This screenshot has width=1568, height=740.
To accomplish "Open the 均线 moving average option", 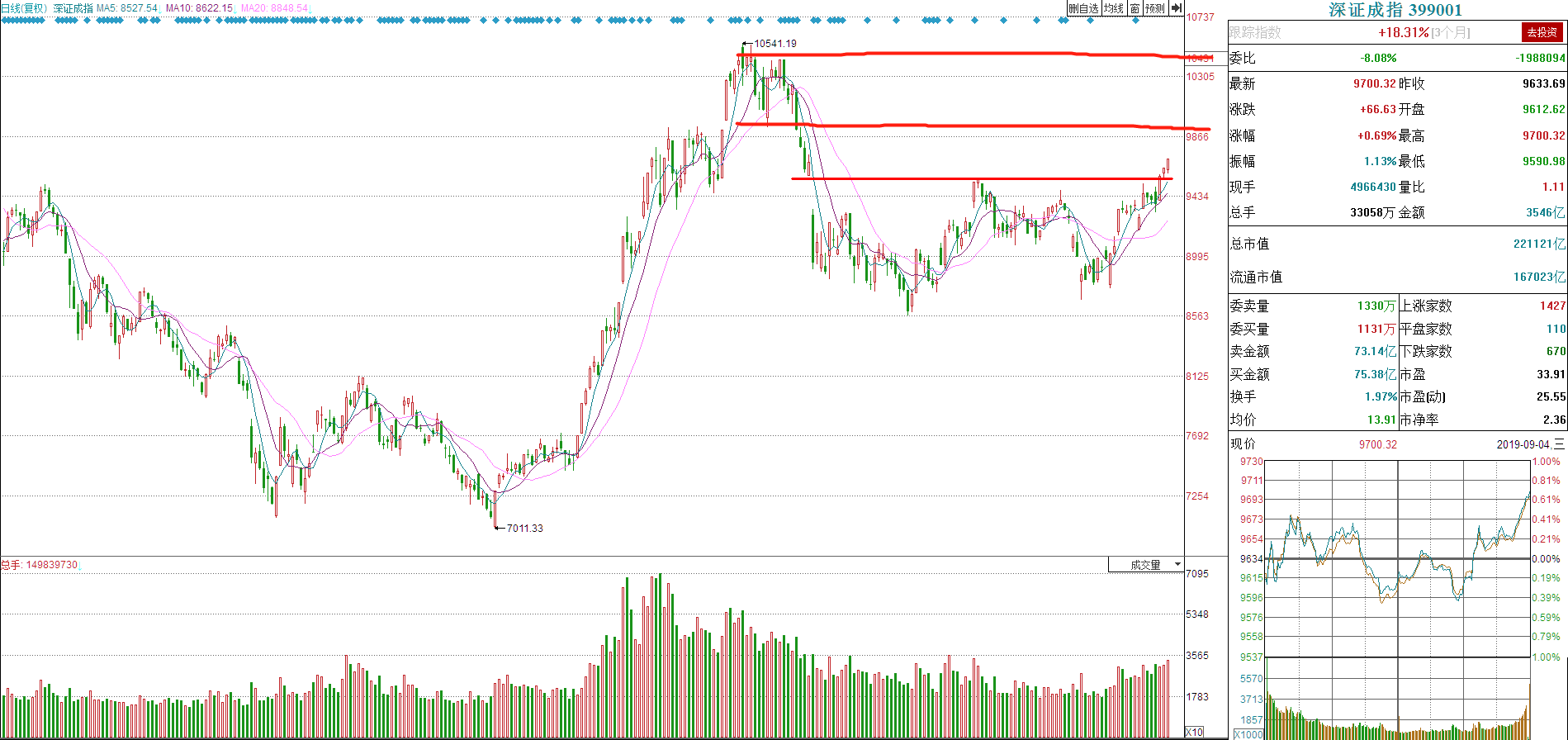I will point(1114,8).
